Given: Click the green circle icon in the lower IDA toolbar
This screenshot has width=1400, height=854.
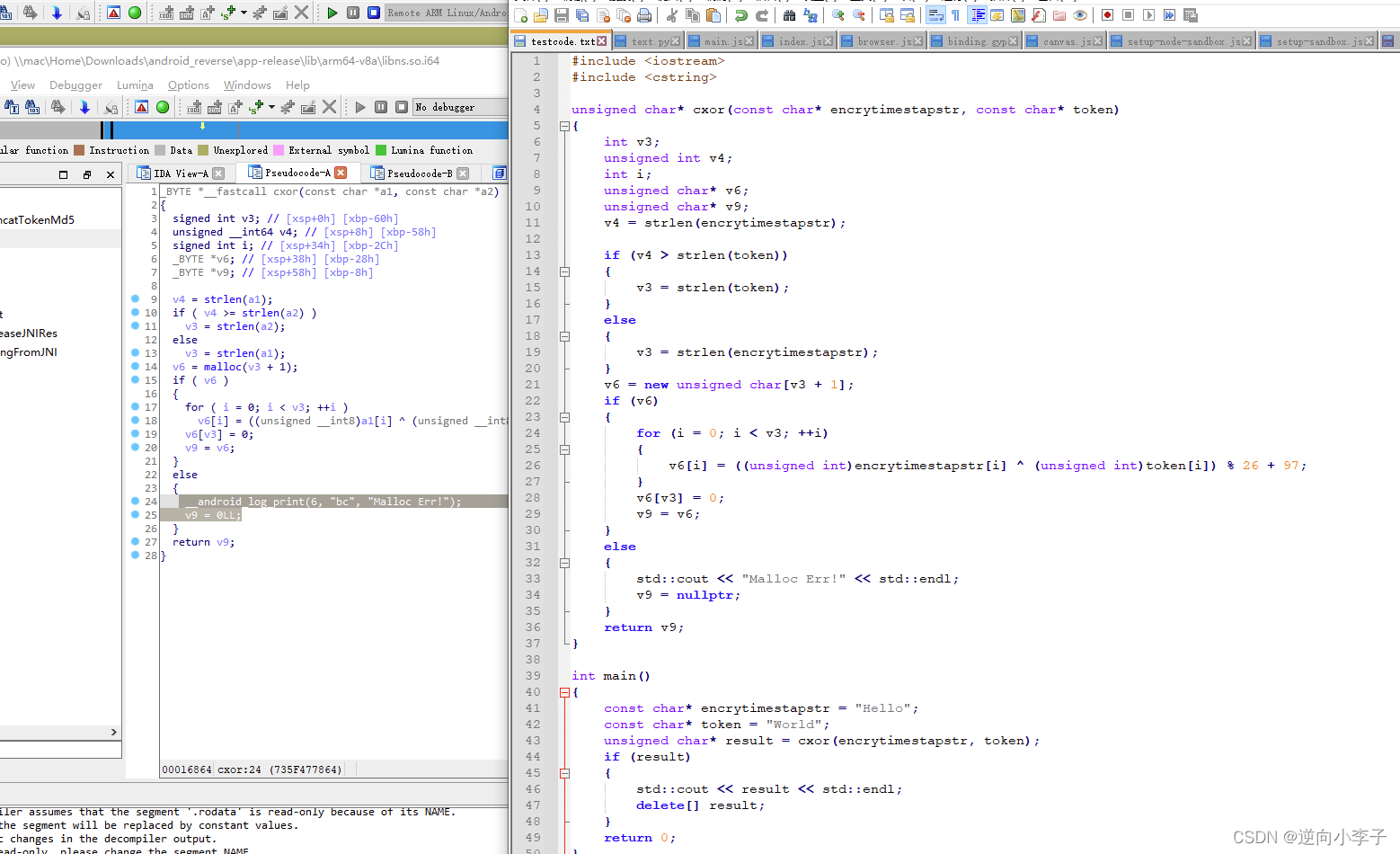Looking at the screenshot, I should [163, 107].
